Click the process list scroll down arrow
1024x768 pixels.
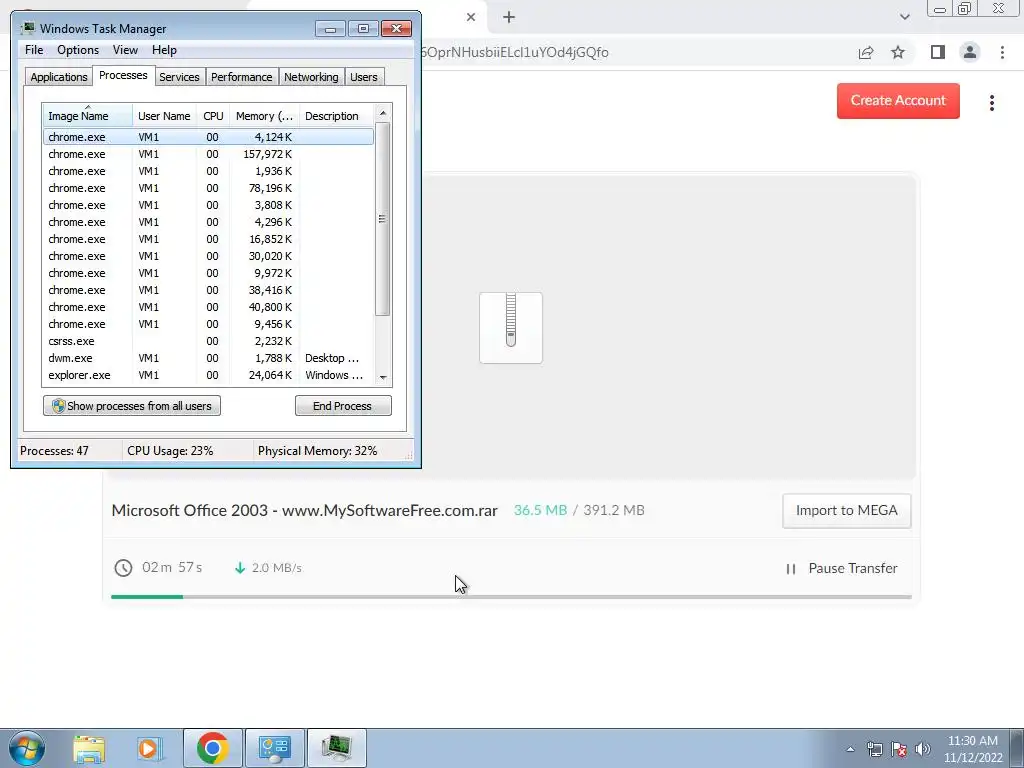(383, 377)
